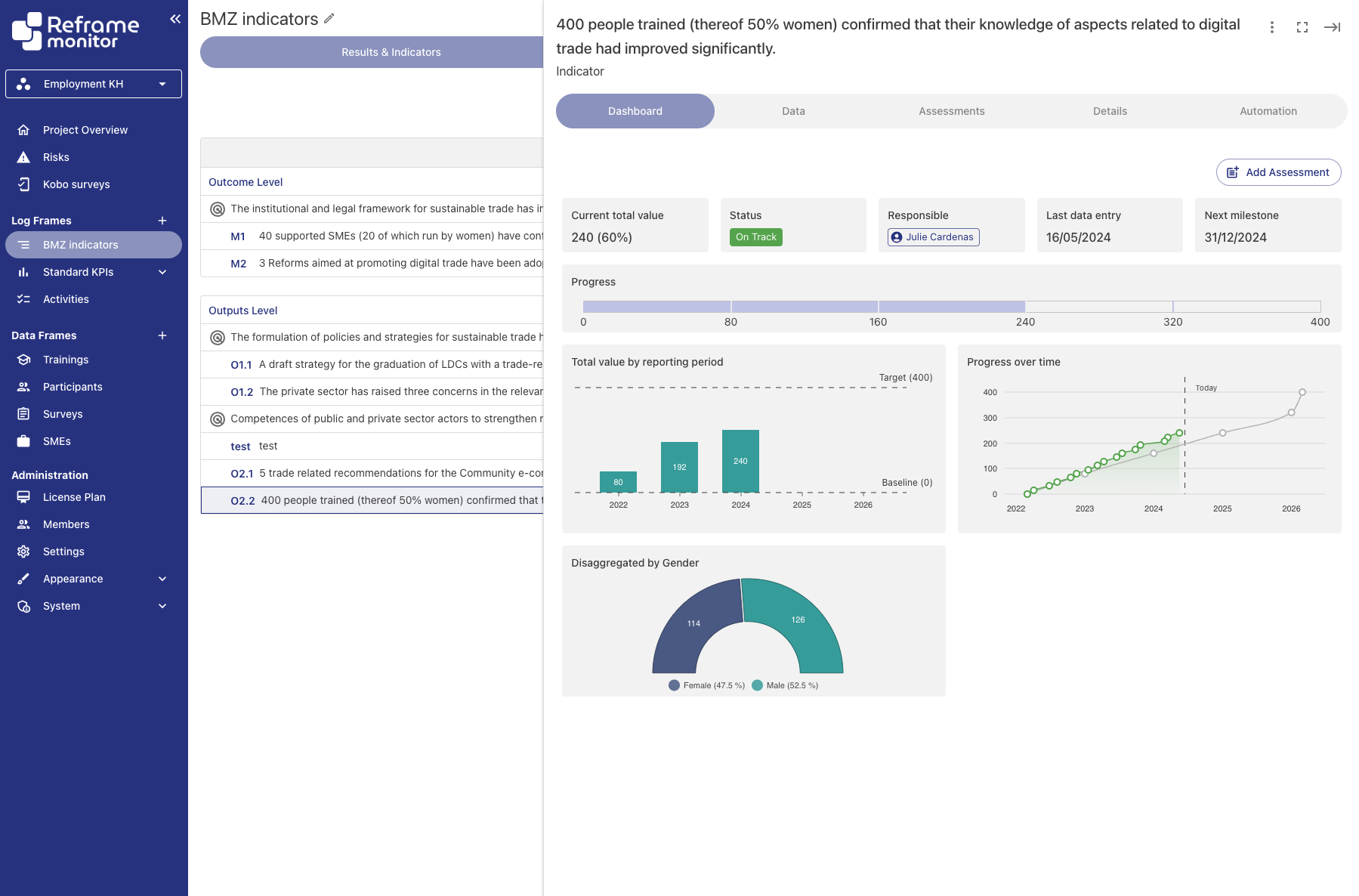Toggle fullscreen view of the indicator panel
Image resolution: width=1359 pixels, height=896 pixels.
pos(1302,27)
